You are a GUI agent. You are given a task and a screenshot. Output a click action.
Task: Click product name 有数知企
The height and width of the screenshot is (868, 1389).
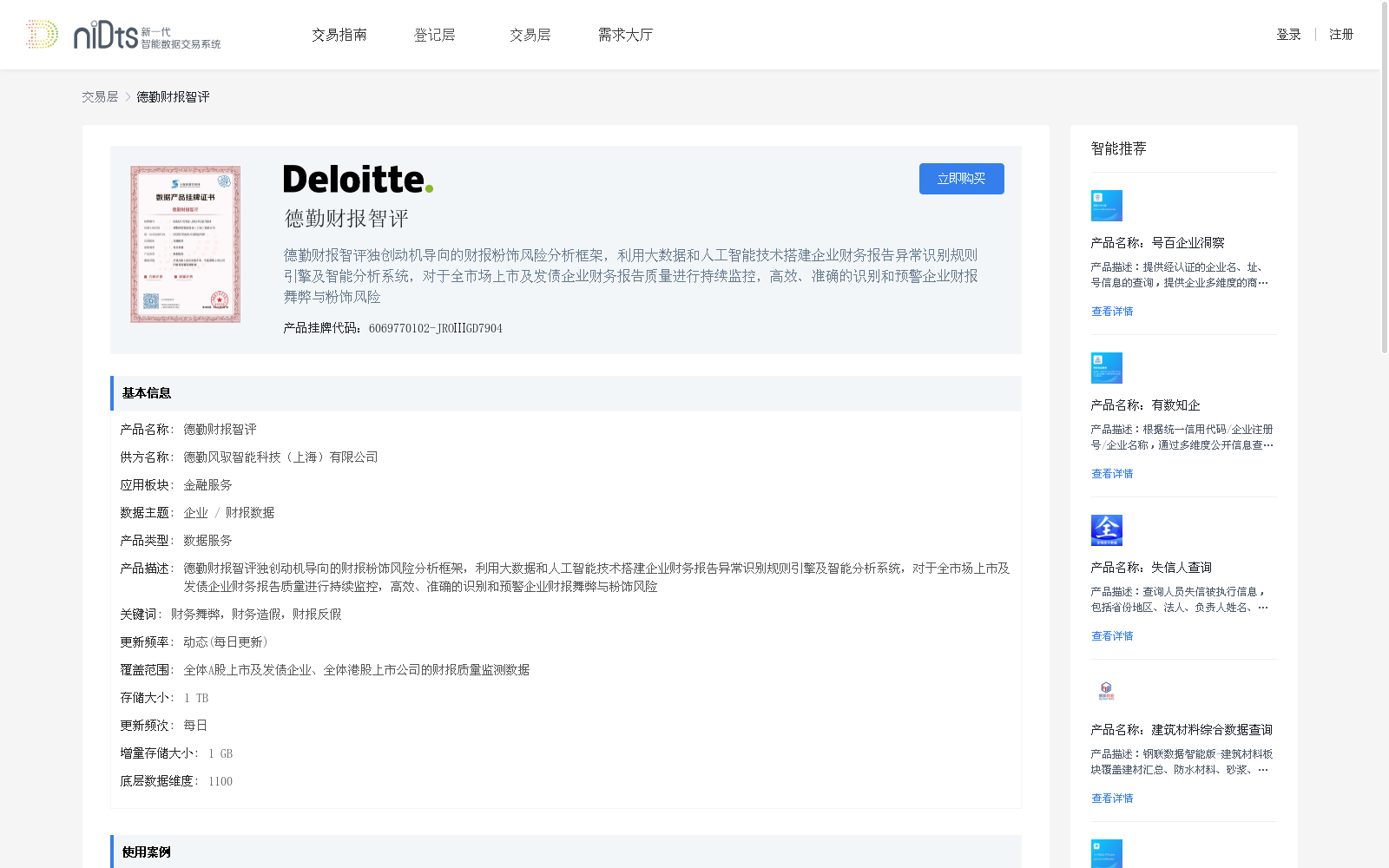click(1175, 405)
